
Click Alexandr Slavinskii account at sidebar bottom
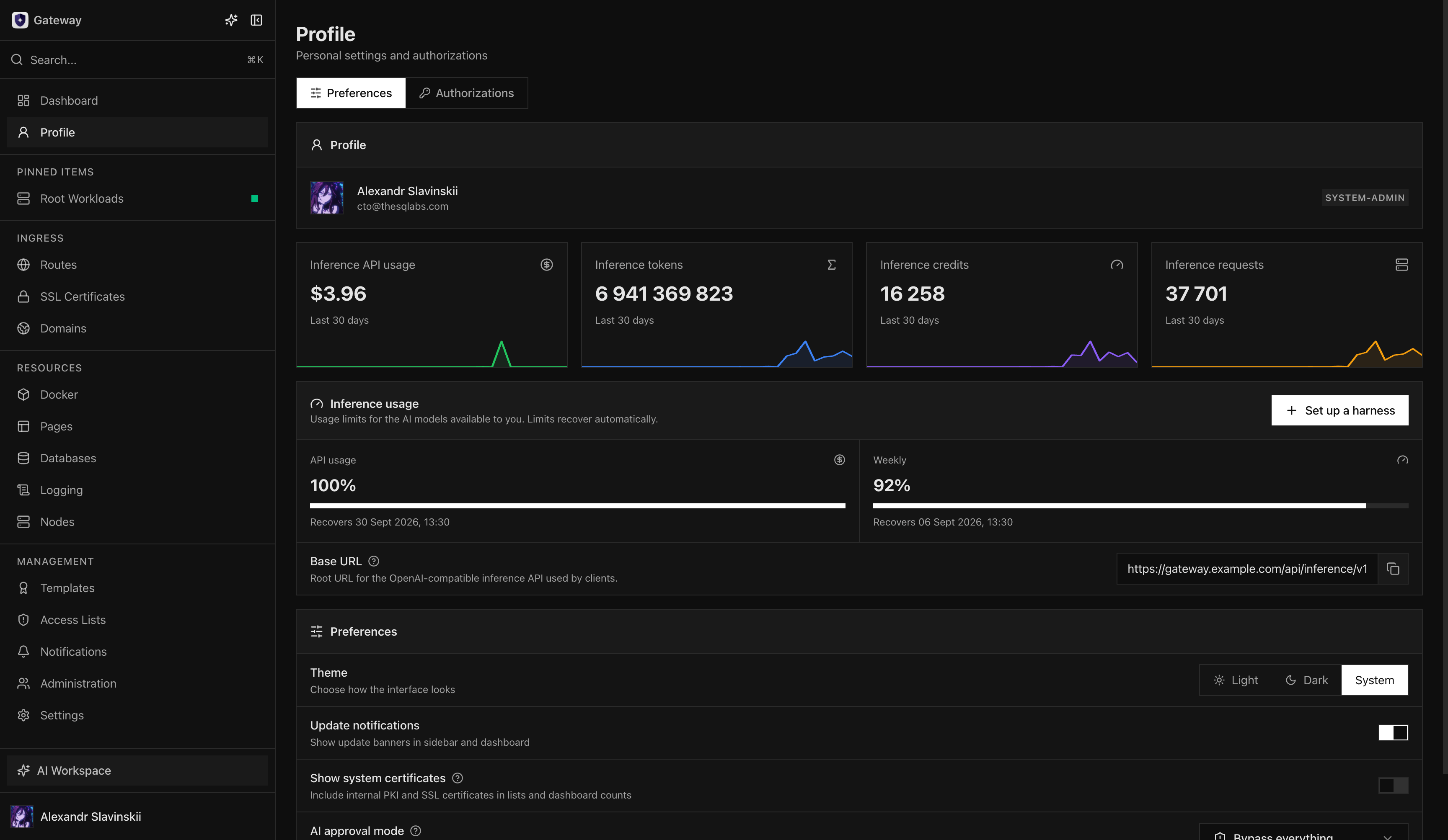point(137,817)
